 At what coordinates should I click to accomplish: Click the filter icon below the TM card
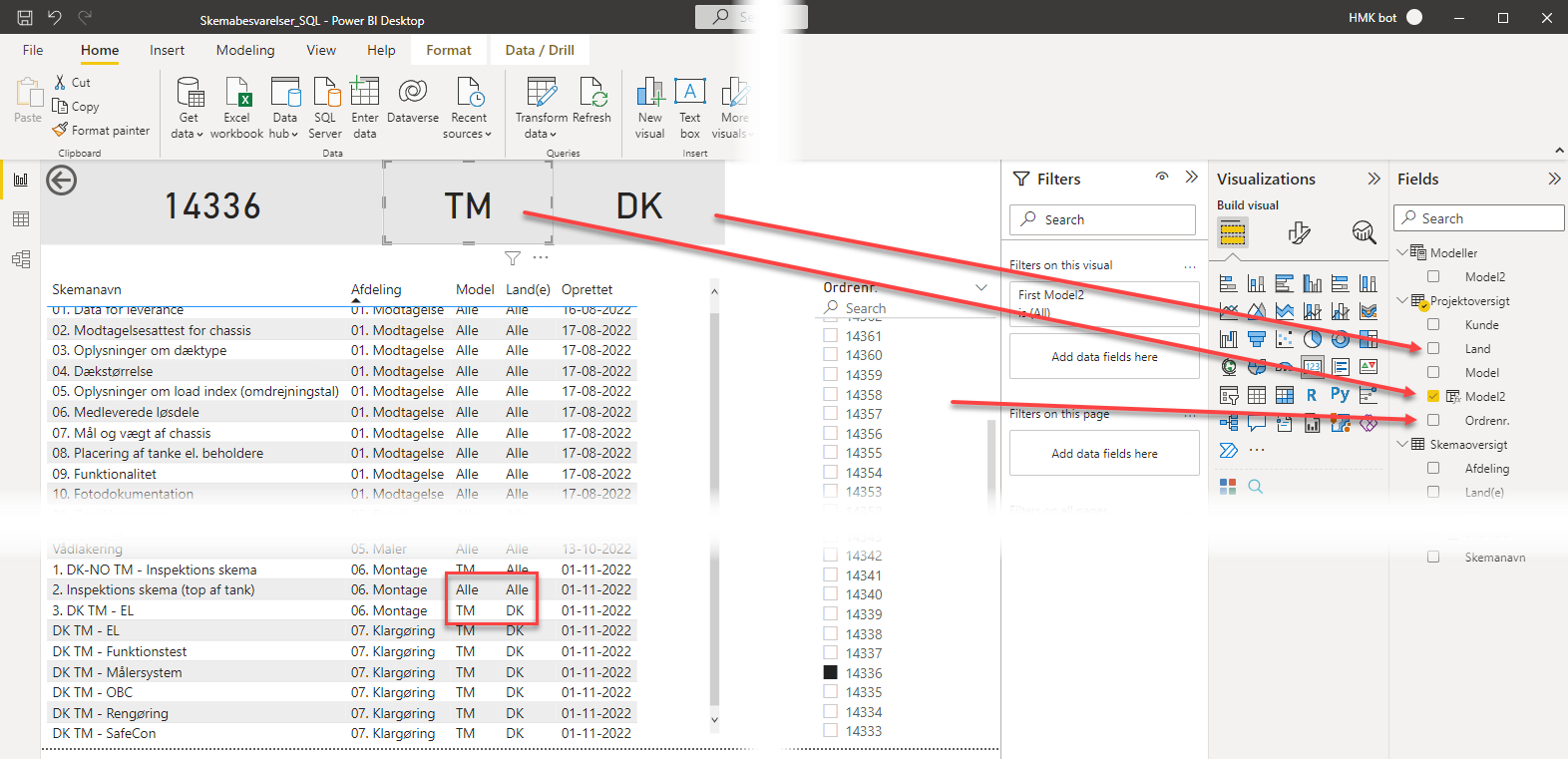(x=513, y=258)
